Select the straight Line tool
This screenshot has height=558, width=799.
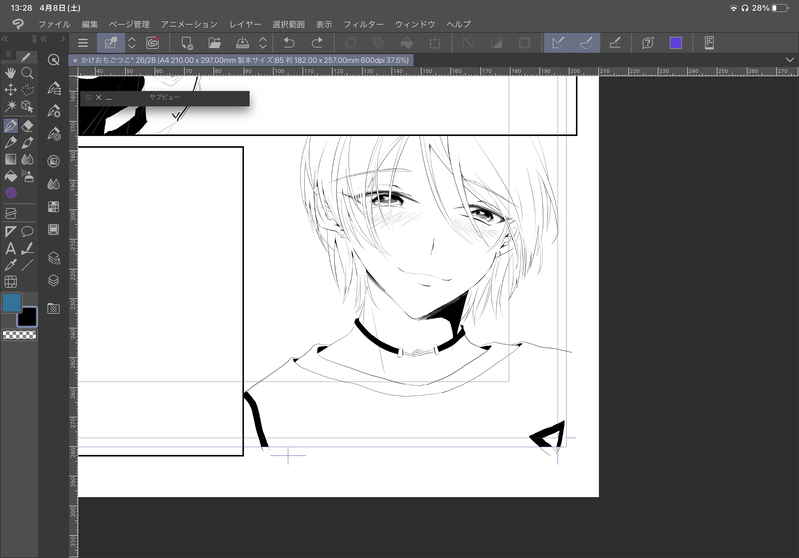(x=28, y=265)
